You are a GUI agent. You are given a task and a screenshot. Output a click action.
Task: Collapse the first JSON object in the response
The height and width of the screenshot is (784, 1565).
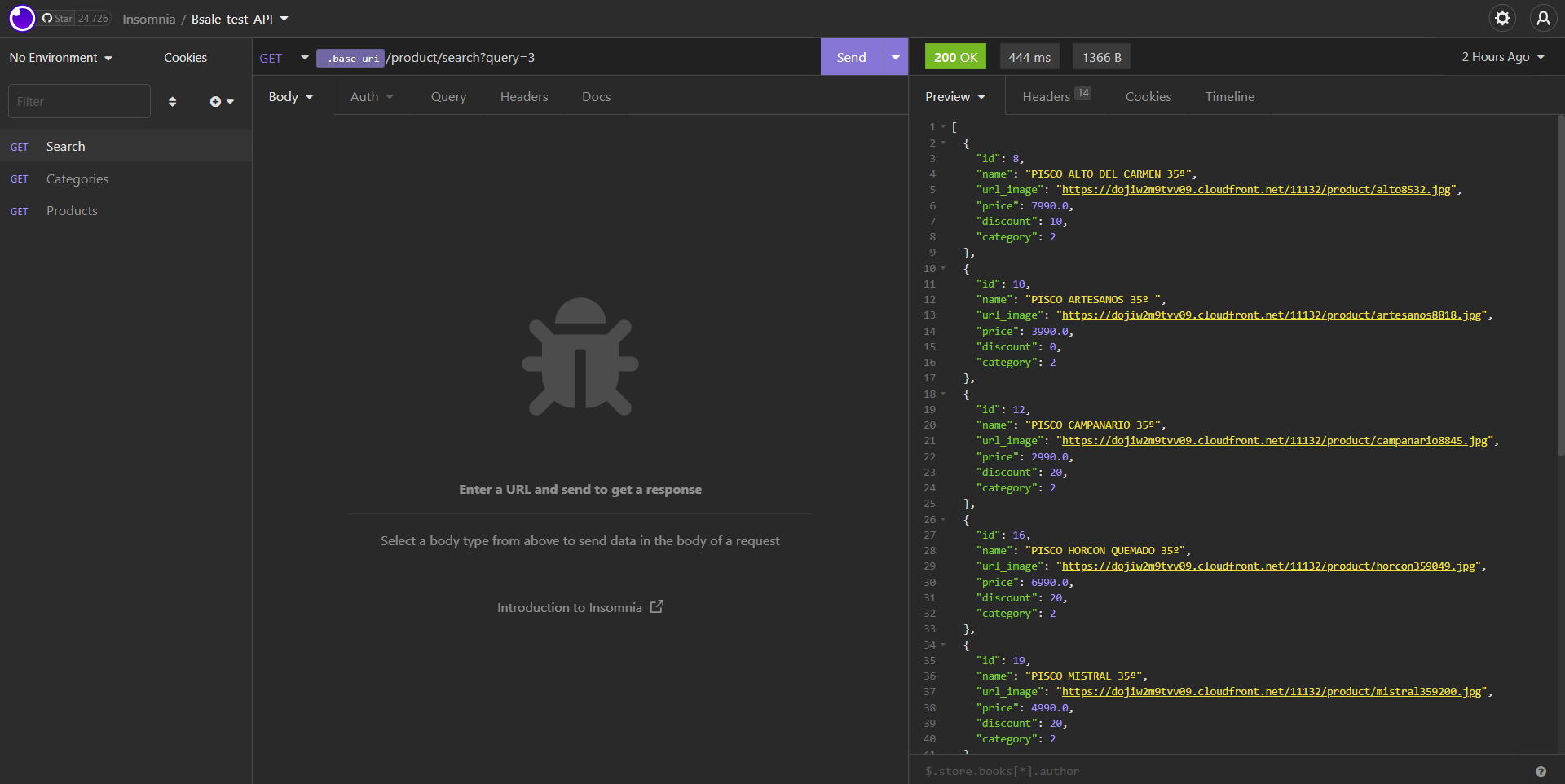coord(944,143)
